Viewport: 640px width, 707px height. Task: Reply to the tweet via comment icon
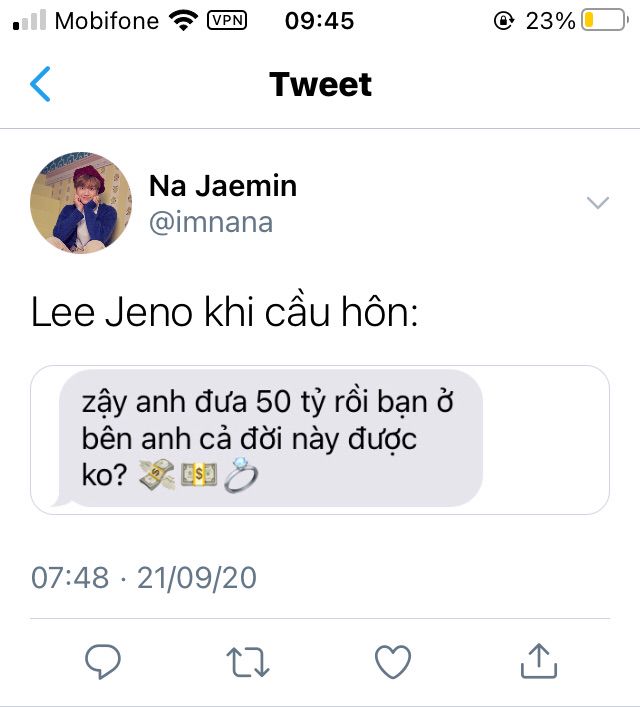pyautogui.click(x=103, y=661)
